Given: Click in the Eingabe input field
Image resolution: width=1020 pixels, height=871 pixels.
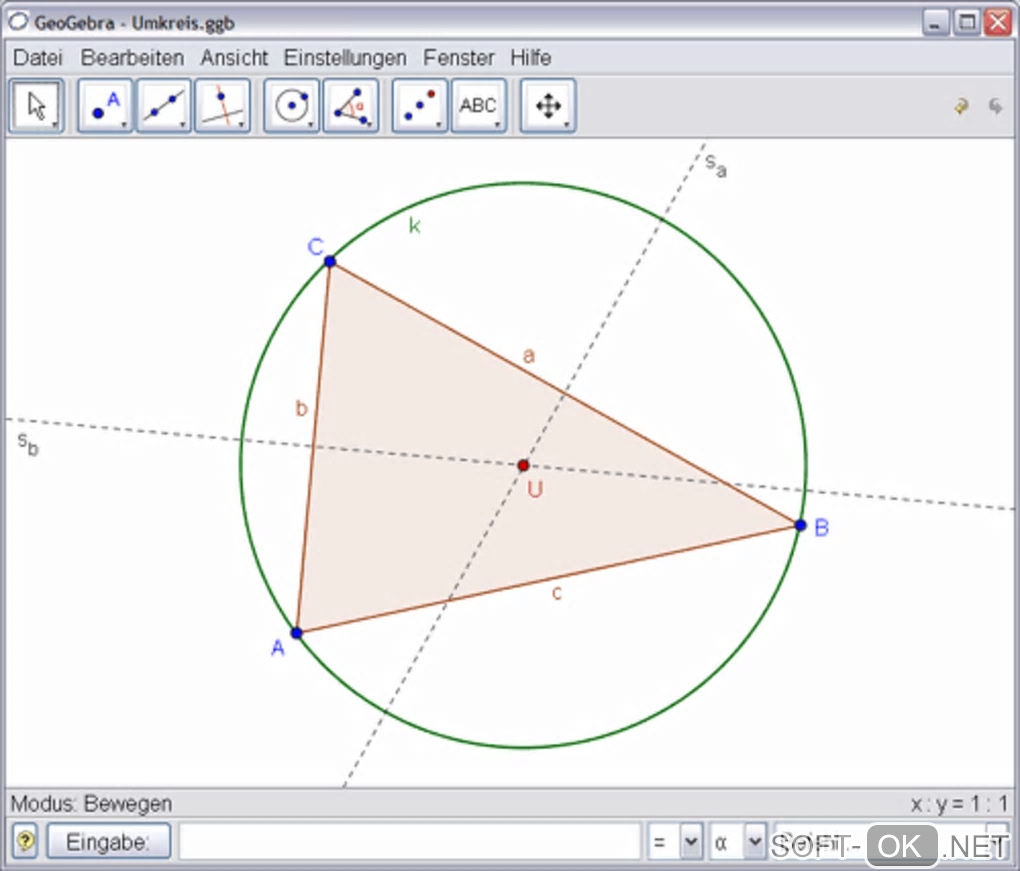Looking at the screenshot, I should (x=410, y=842).
